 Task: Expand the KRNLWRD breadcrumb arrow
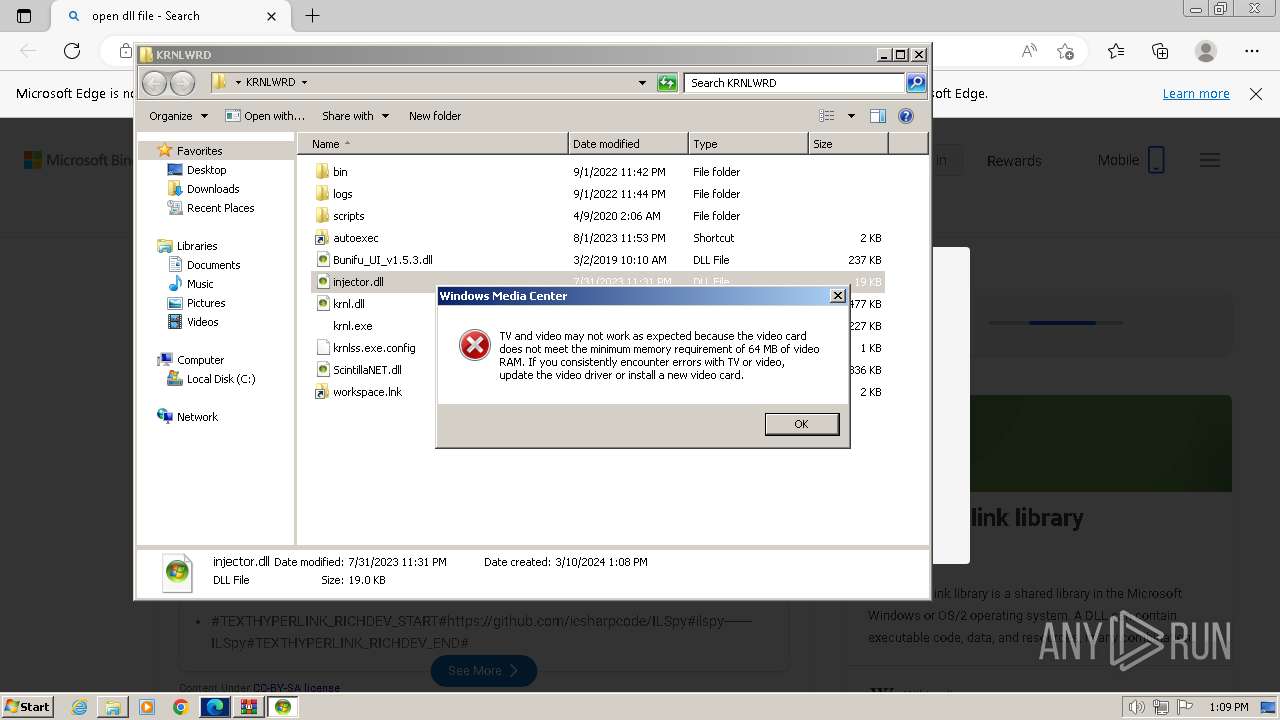coord(304,83)
